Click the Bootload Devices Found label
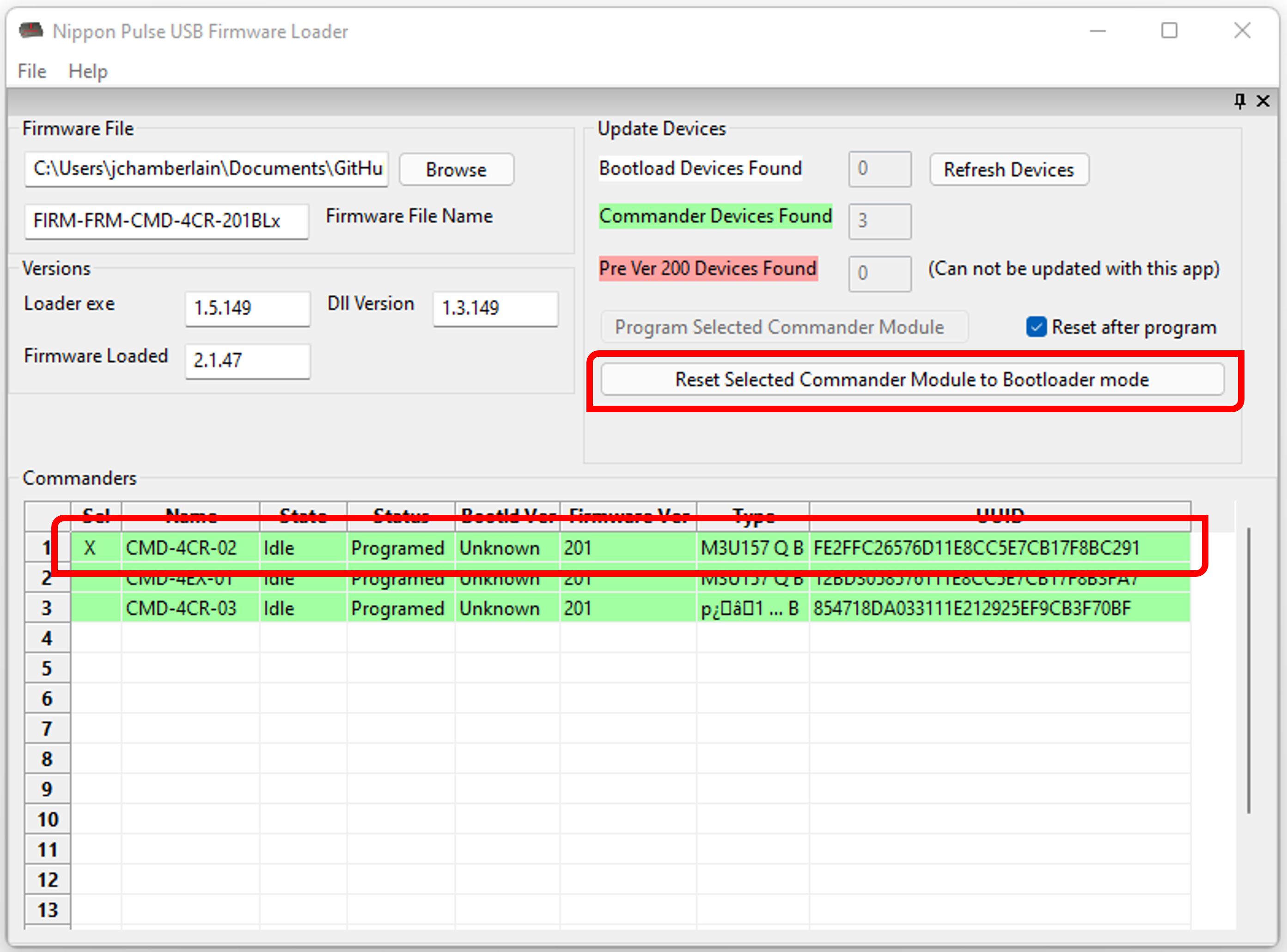This screenshot has height=952, width=1287. tap(700, 168)
